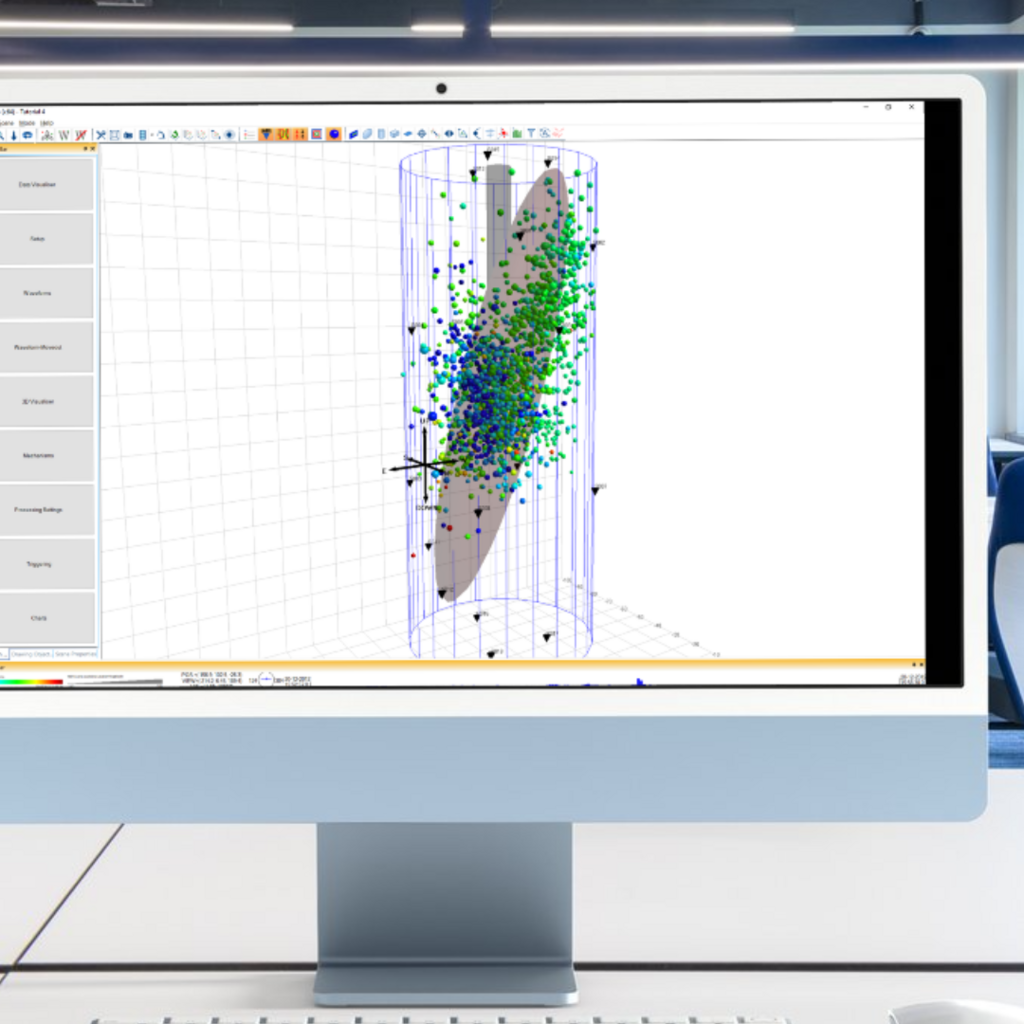Click the rainbow color scale bar
The height and width of the screenshot is (1024, 1024).
[x=32, y=682]
